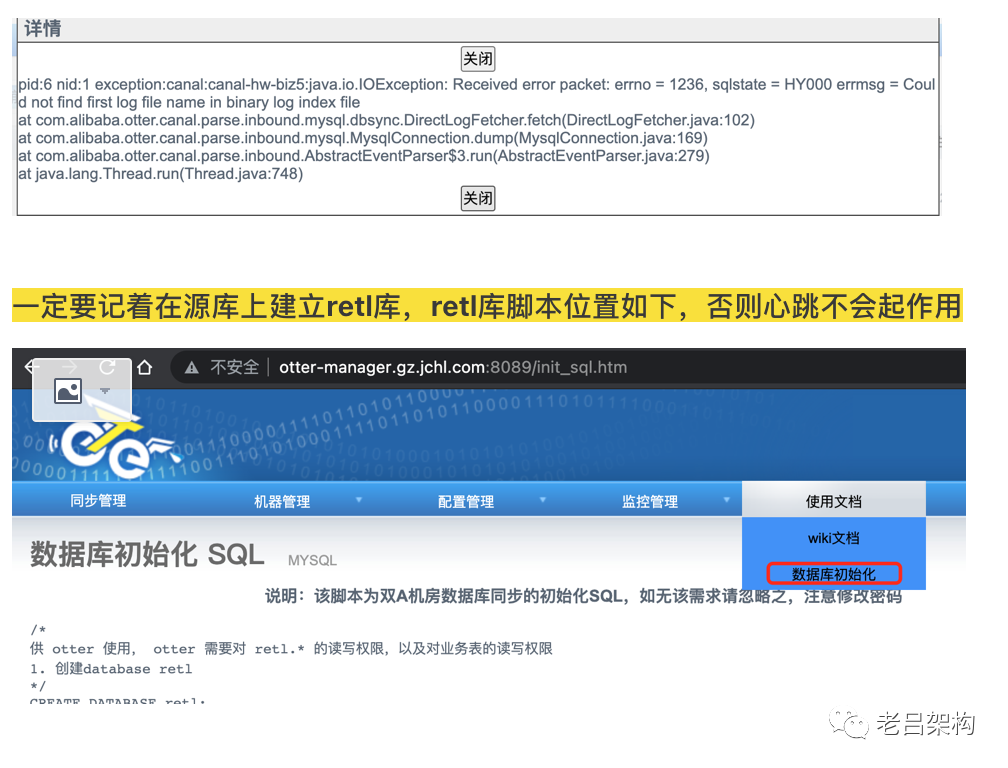Click the 详情 dialog title
Image resolution: width=1008 pixels, height=768 pixels.
[x=42, y=29]
